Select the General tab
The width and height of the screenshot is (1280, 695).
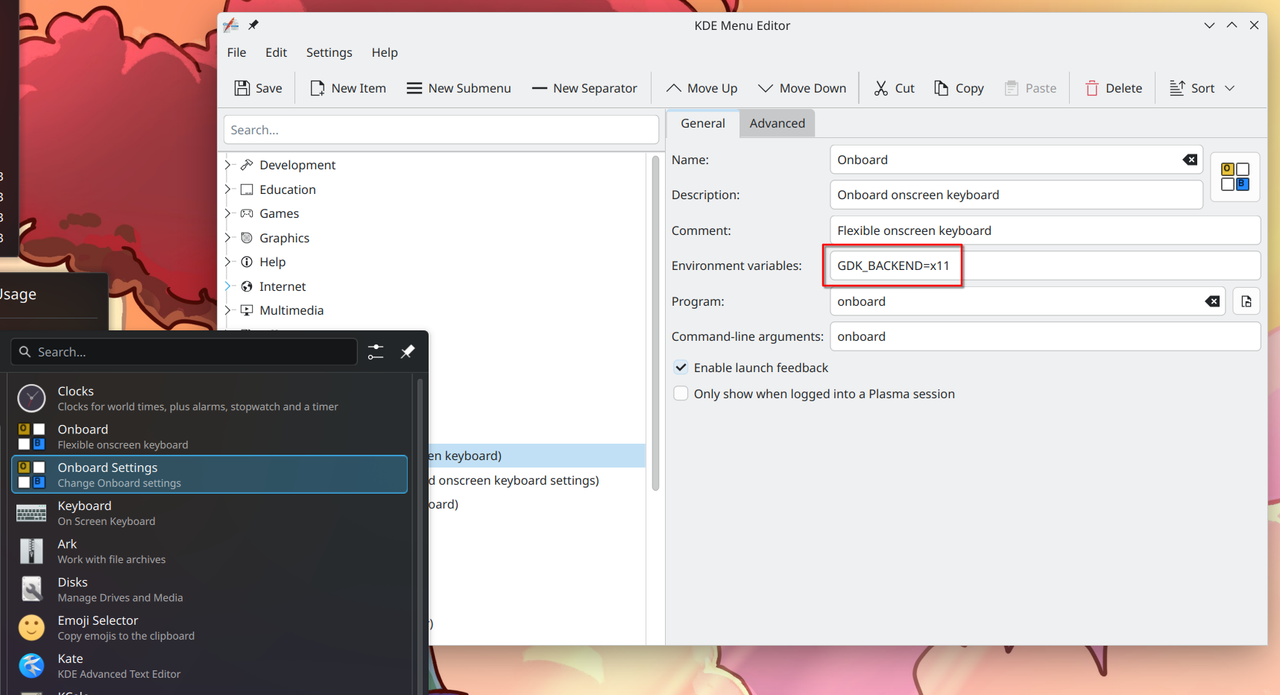[x=702, y=123]
